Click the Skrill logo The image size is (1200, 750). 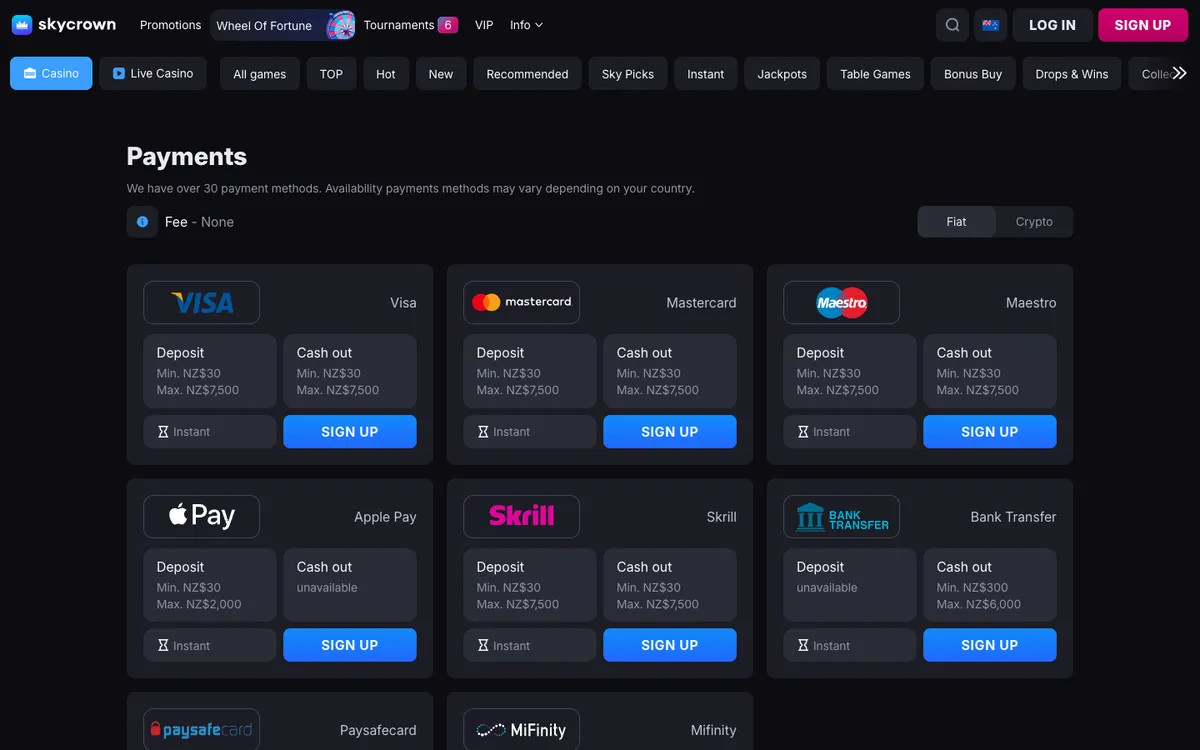[x=521, y=516]
